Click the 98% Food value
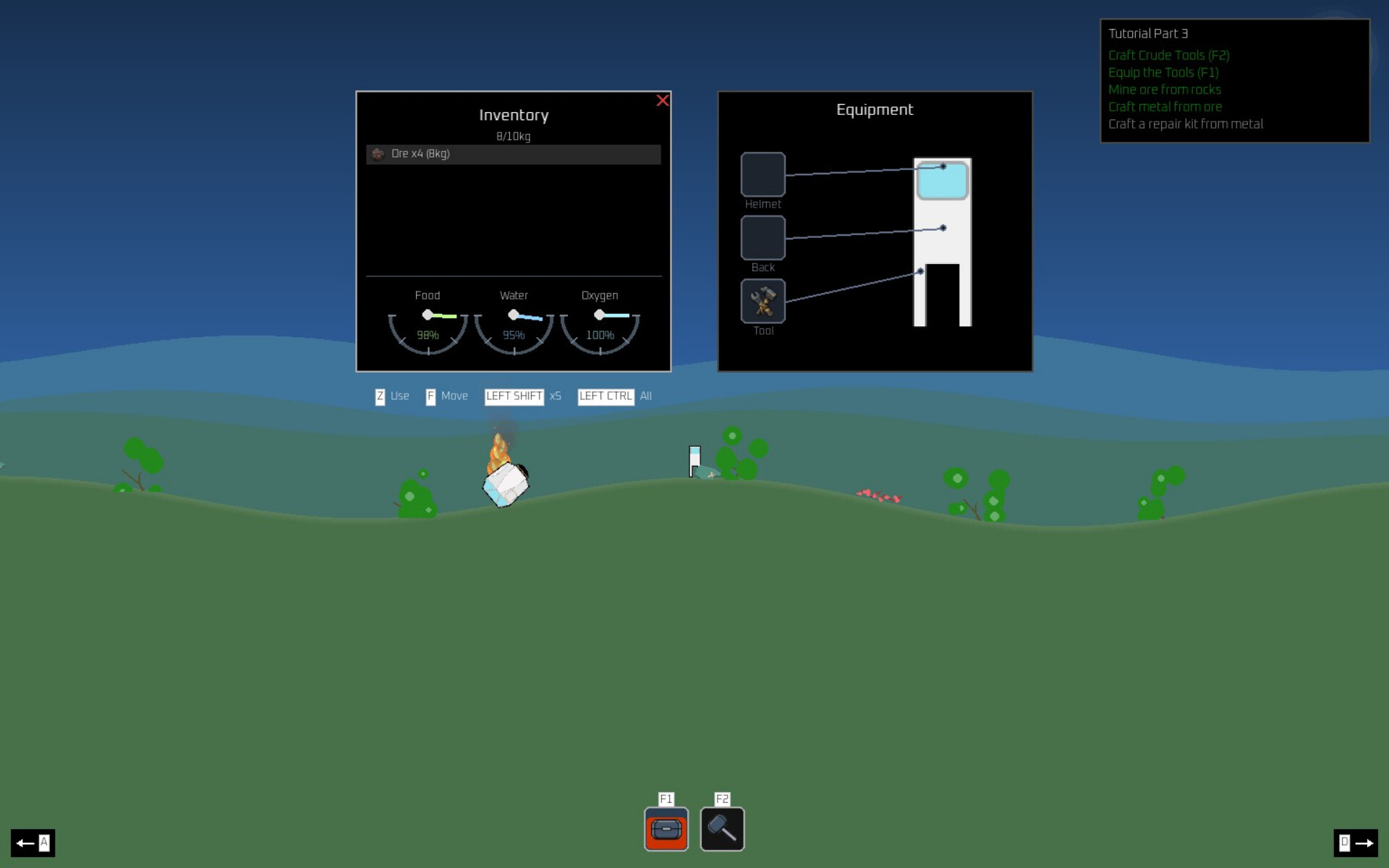 coord(428,335)
